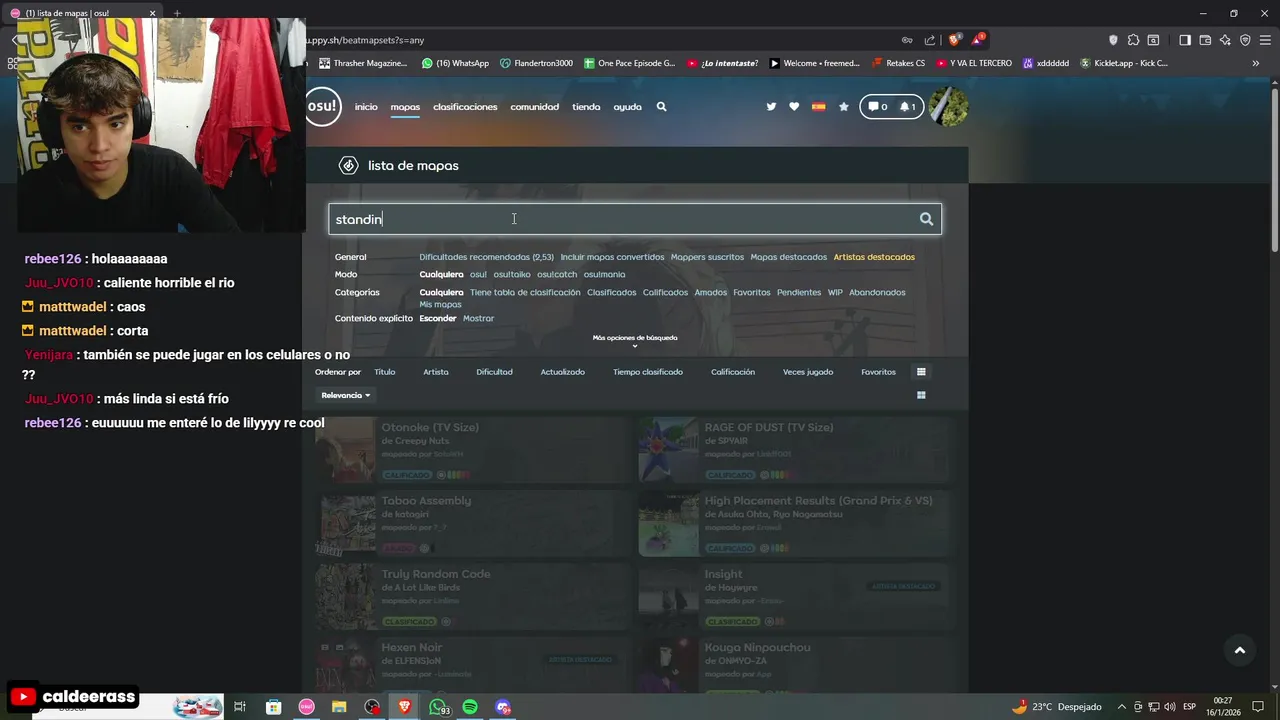Open Spotify from the taskbar

coord(470,707)
